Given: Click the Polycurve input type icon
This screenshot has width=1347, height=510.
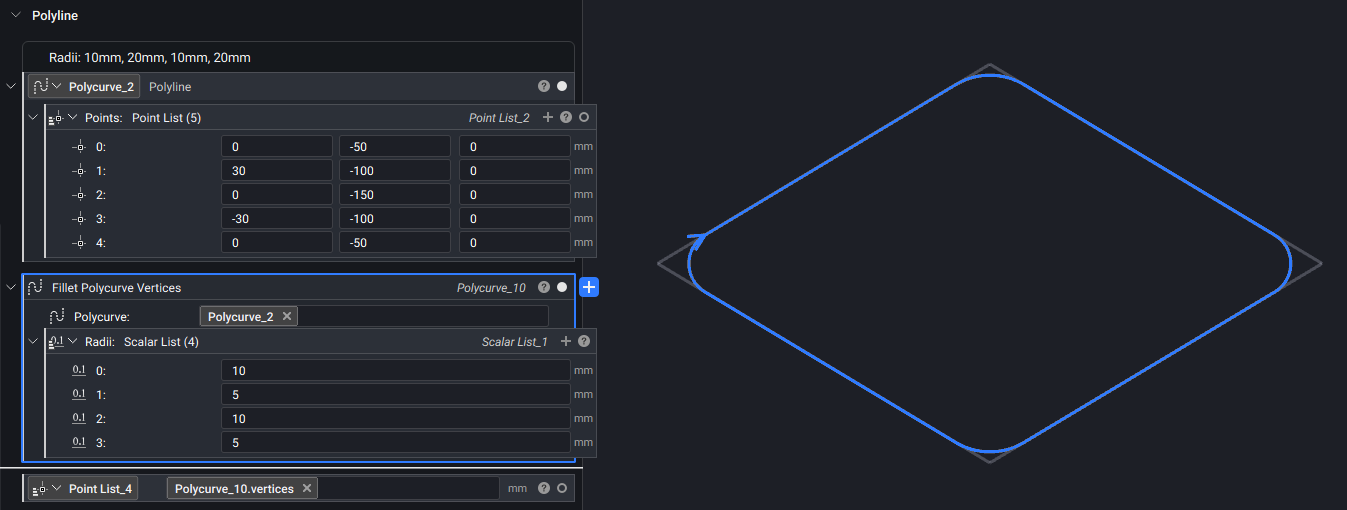Looking at the screenshot, I should pos(57,317).
